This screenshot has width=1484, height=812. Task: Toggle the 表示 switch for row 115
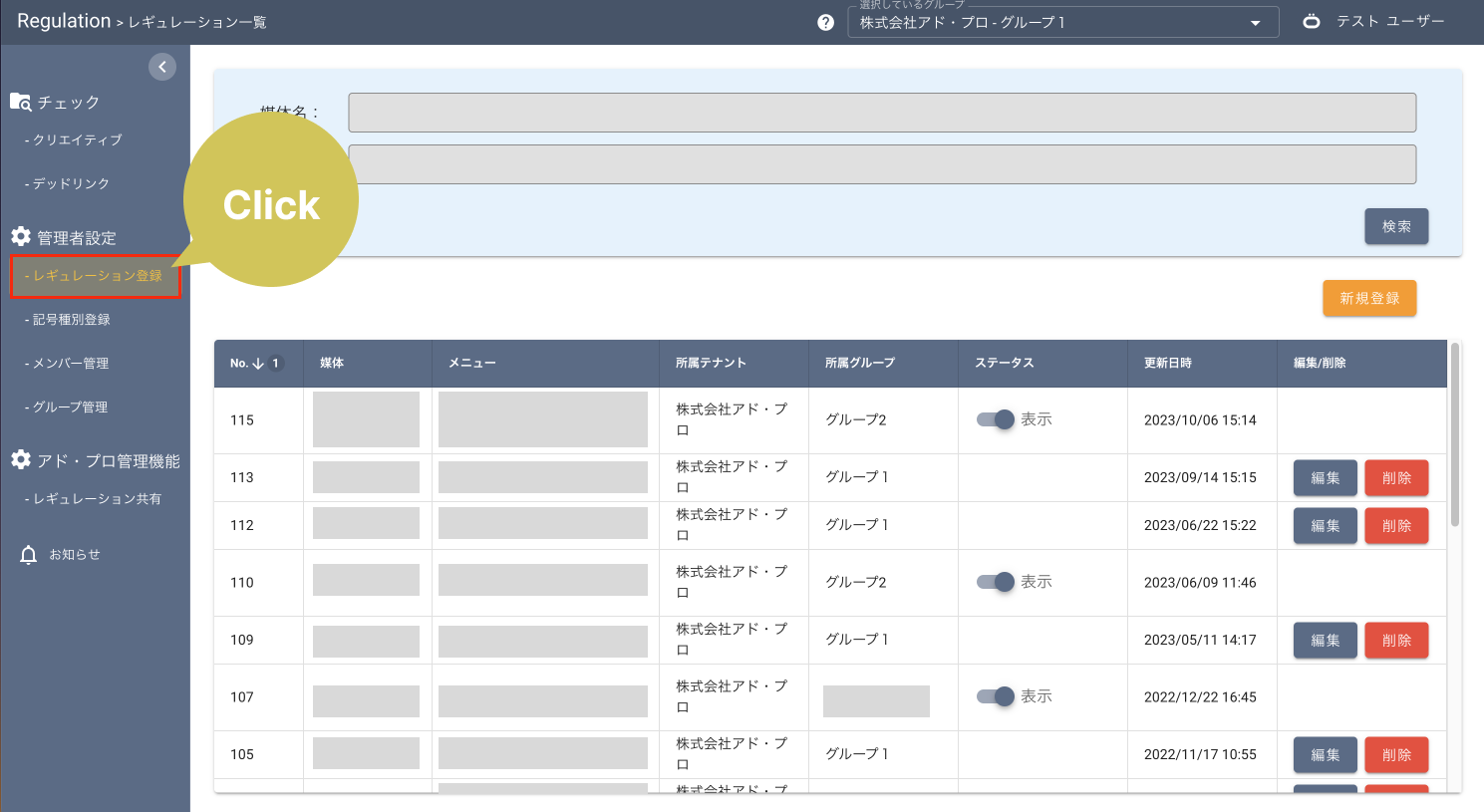tap(996, 419)
